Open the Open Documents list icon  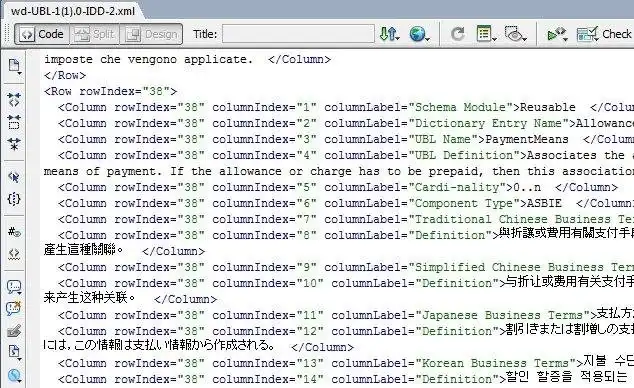pos(15,66)
